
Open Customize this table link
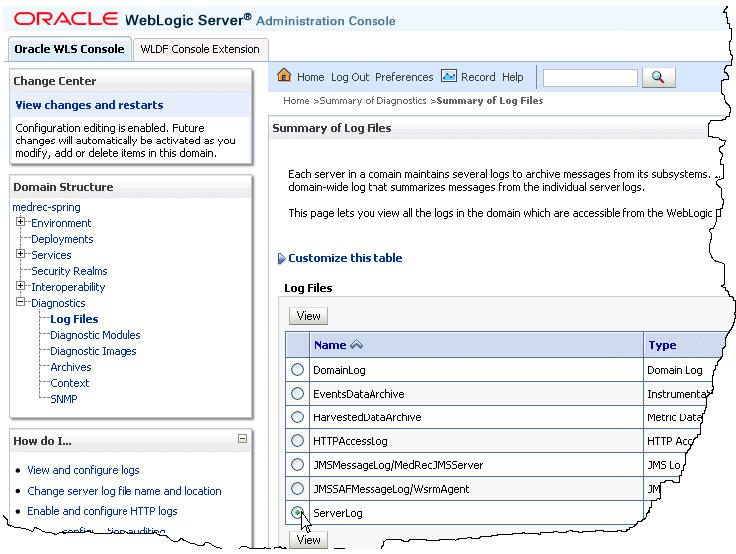[x=345, y=258]
